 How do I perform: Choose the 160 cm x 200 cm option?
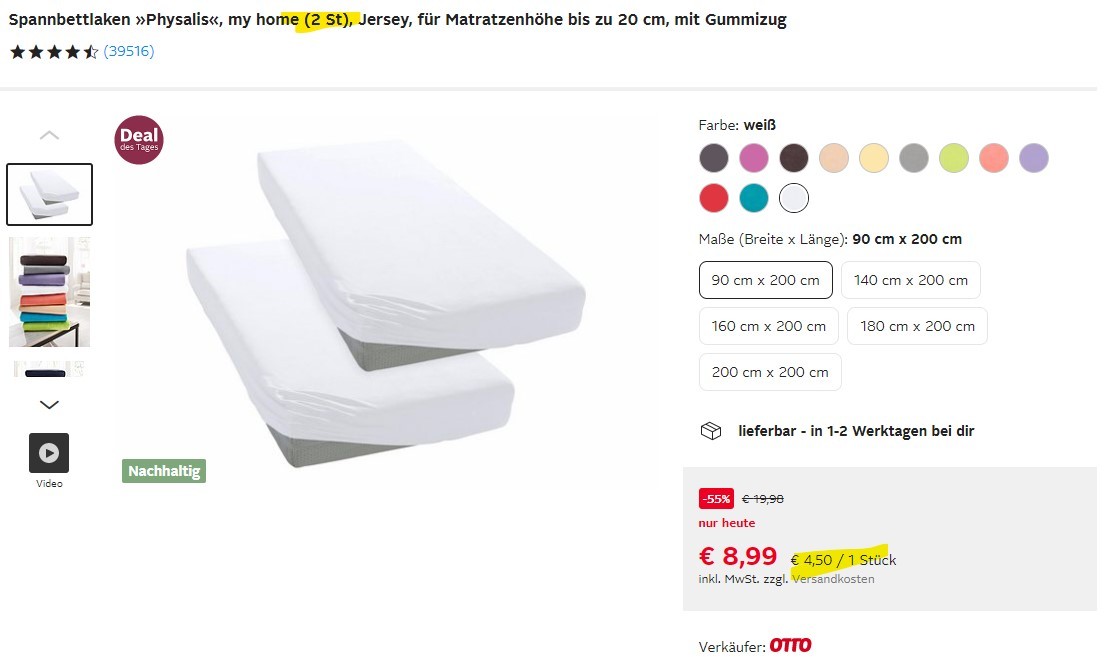769,326
